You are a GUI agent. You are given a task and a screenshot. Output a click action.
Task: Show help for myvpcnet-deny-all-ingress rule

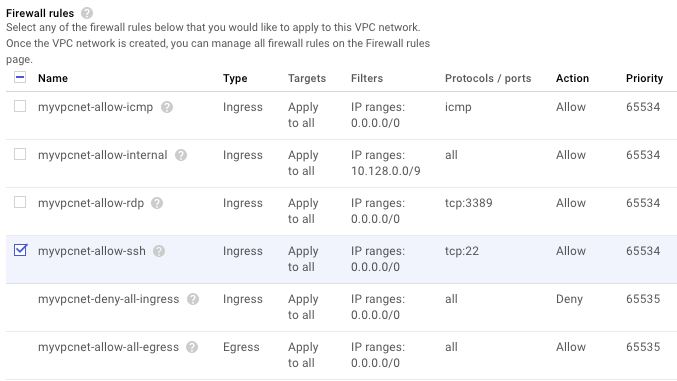(193, 299)
